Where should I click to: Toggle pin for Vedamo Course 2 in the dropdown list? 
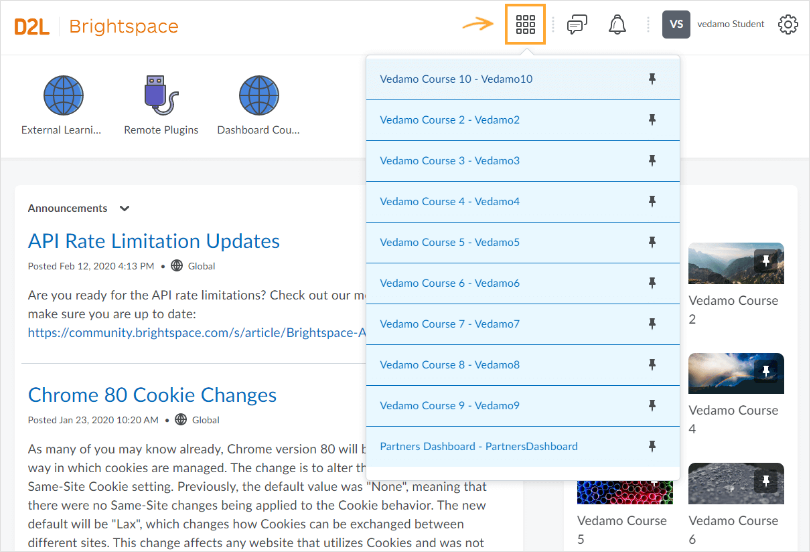pyautogui.click(x=652, y=119)
